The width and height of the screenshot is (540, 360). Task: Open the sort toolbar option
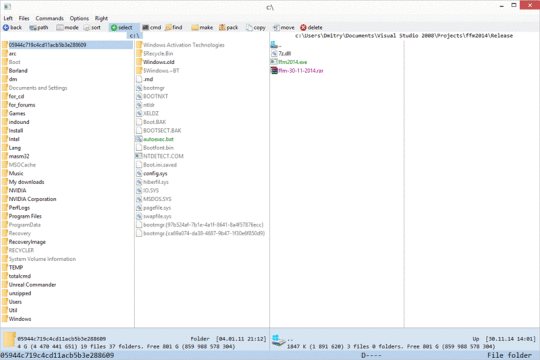tap(92, 28)
